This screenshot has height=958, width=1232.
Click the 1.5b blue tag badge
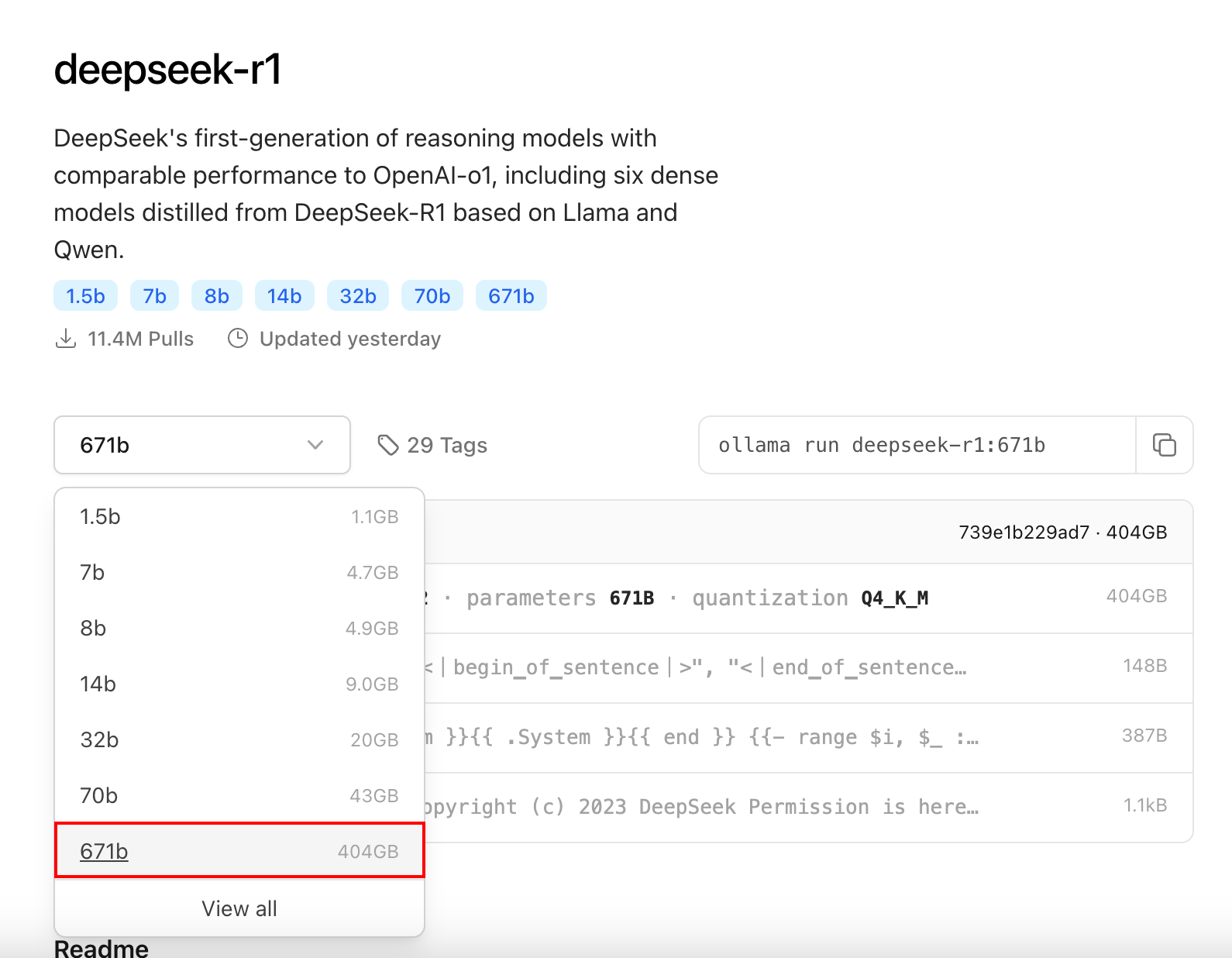(x=85, y=296)
